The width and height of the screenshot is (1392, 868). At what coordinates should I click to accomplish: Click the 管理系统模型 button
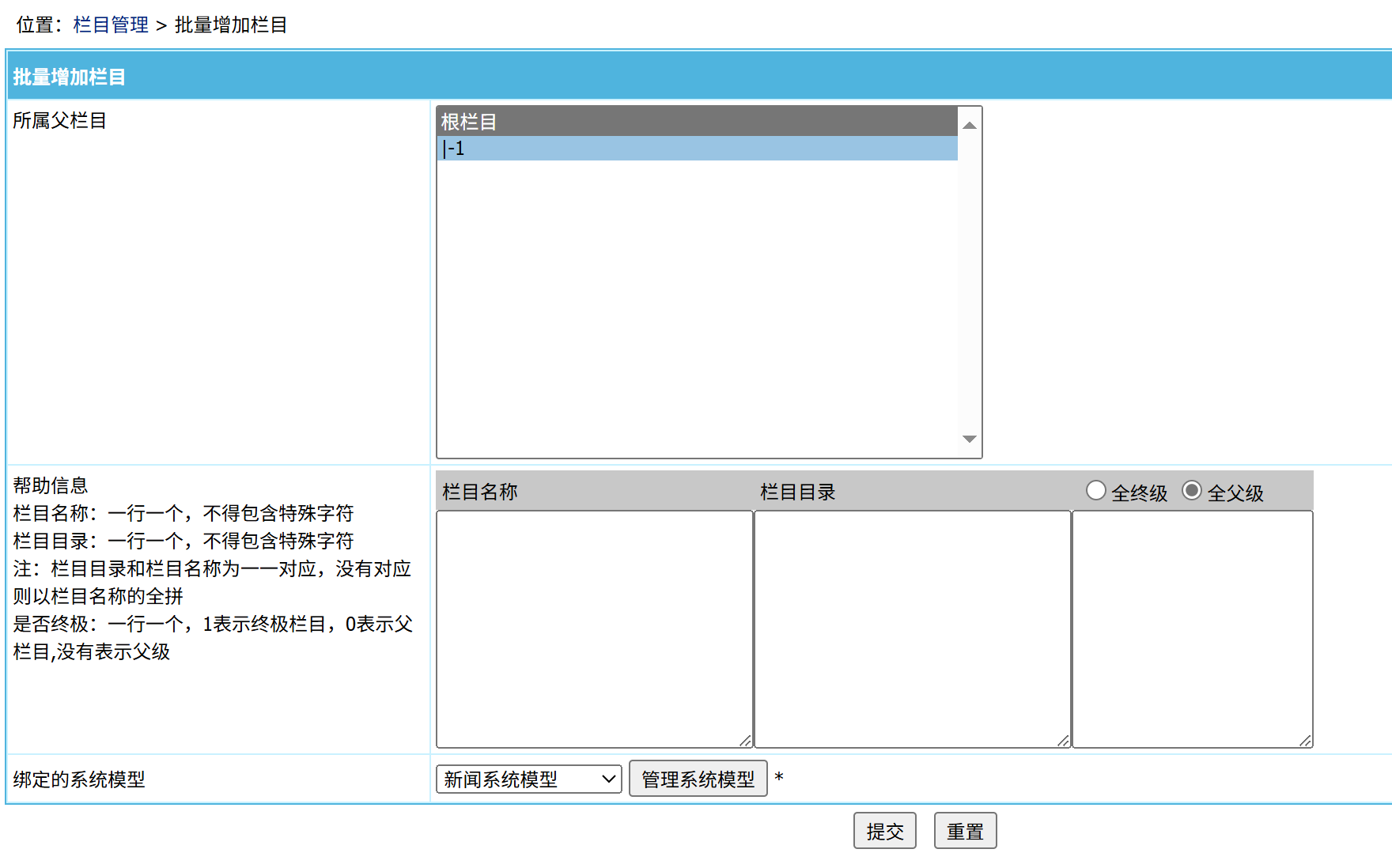pos(698,779)
